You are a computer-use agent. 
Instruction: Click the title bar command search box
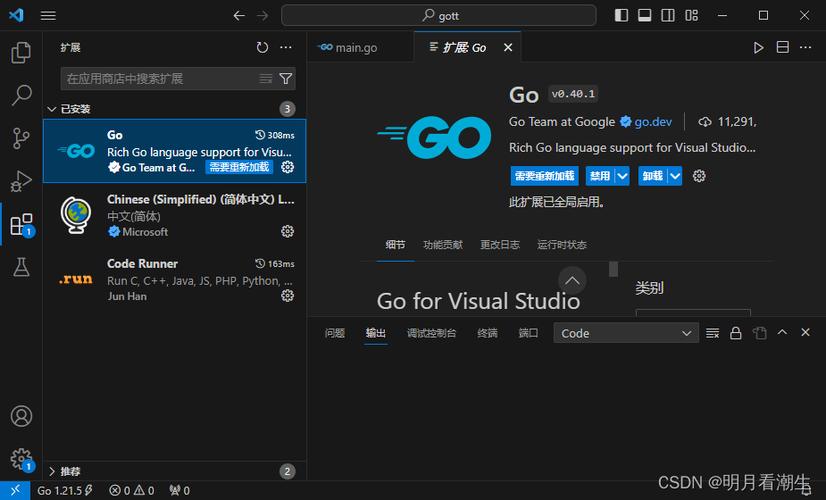tap(439, 15)
